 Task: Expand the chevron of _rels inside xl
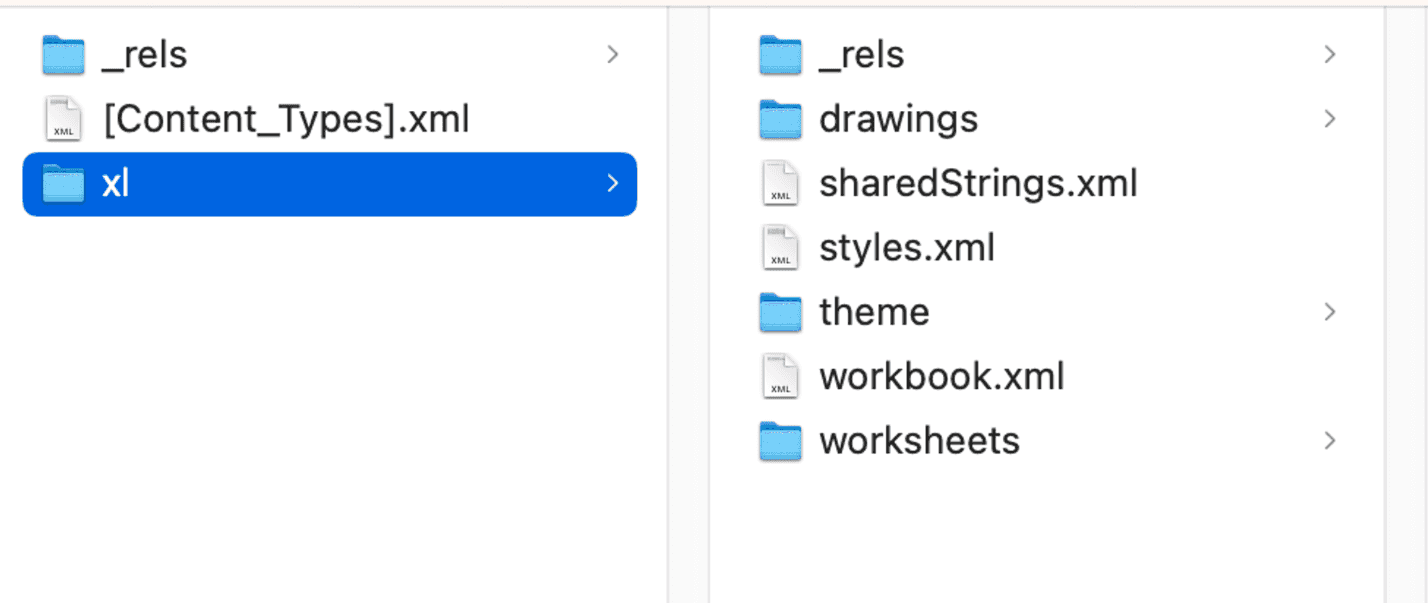pyautogui.click(x=1329, y=55)
